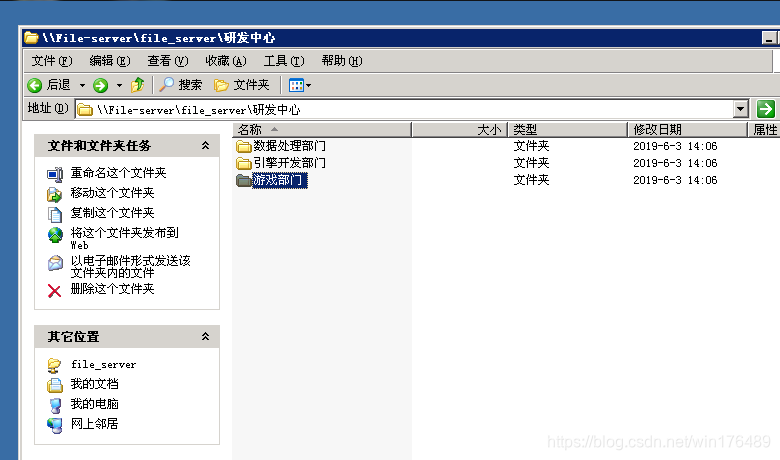
Task: Click 以电子邮件形式发送该文件夹内的文件 link
Action: click(130, 267)
